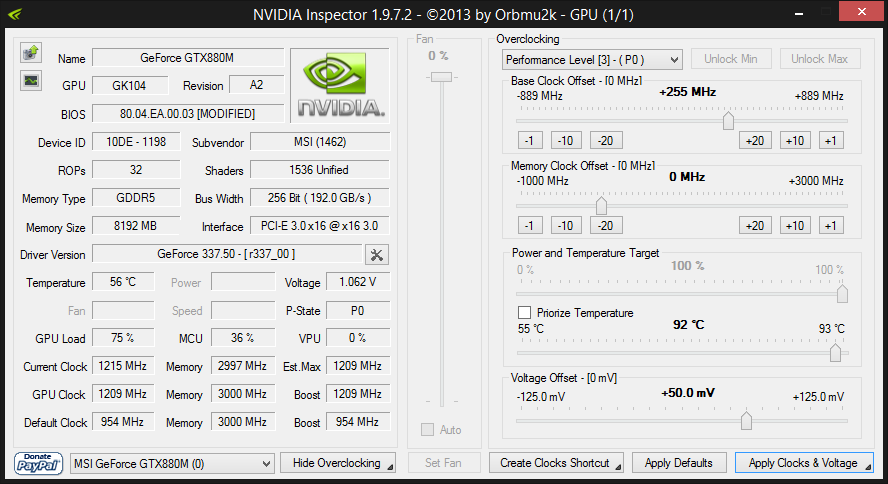Image resolution: width=888 pixels, height=484 pixels.
Task: Click the MCU value 36 %
Action: pyautogui.click(x=243, y=338)
